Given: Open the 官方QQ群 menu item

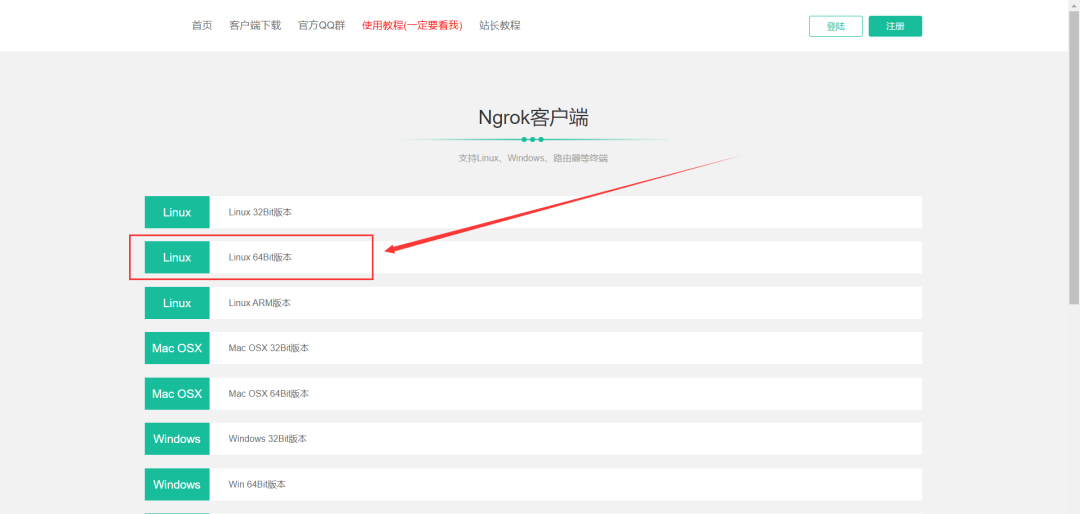Looking at the screenshot, I should click(321, 25).
